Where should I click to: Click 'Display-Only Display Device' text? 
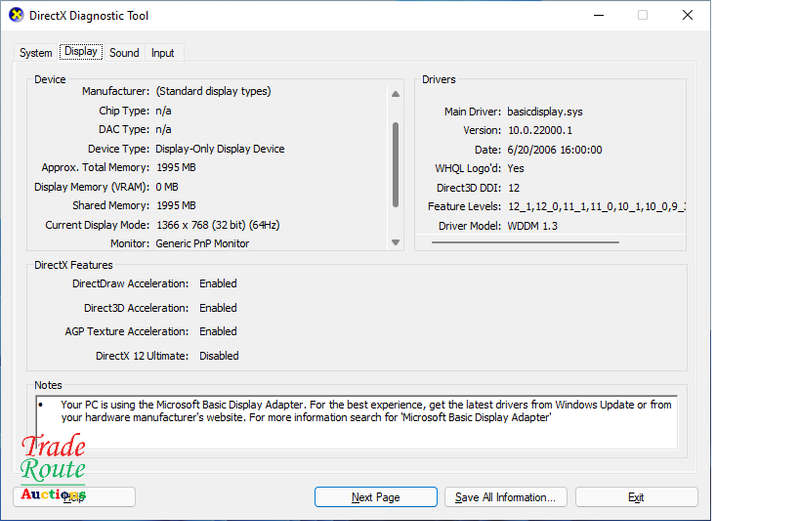coord(220,149)
